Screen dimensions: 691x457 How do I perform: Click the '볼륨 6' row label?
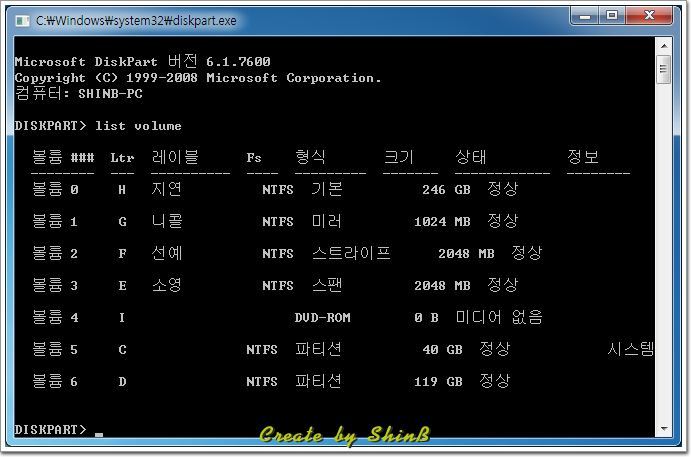[55, 381]
